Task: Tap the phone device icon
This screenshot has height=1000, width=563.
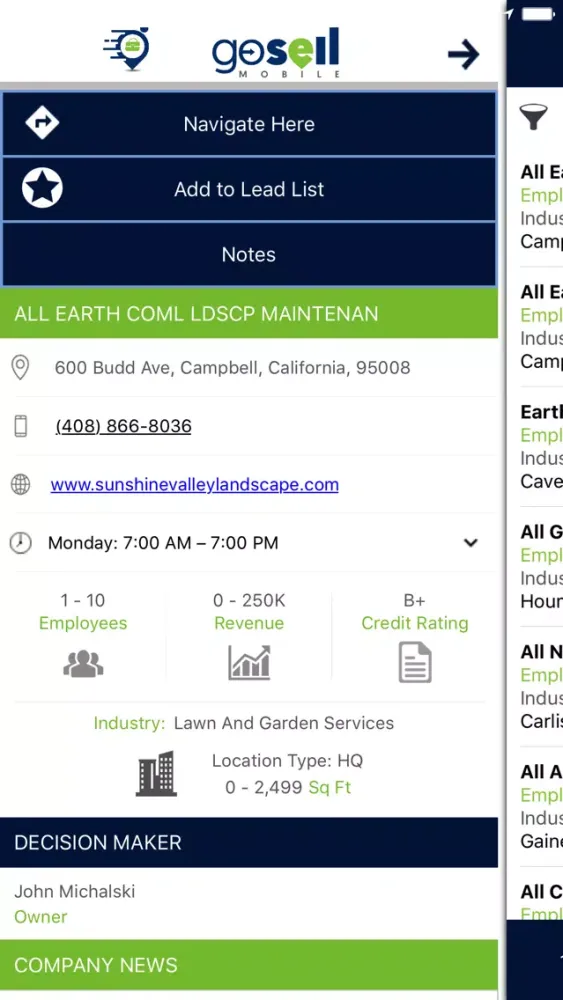Action: [x=20, y=426]
